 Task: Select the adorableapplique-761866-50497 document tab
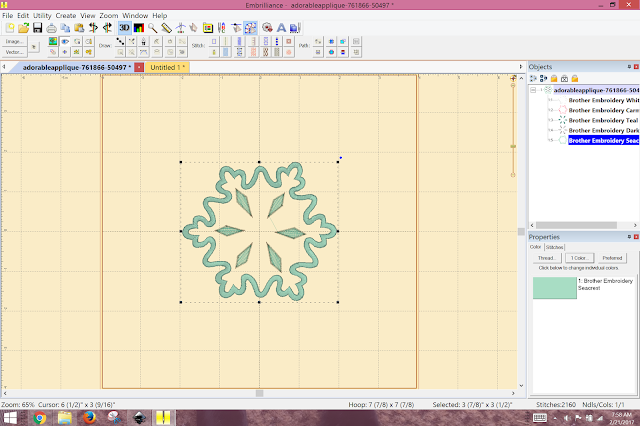tap(77, 67)
